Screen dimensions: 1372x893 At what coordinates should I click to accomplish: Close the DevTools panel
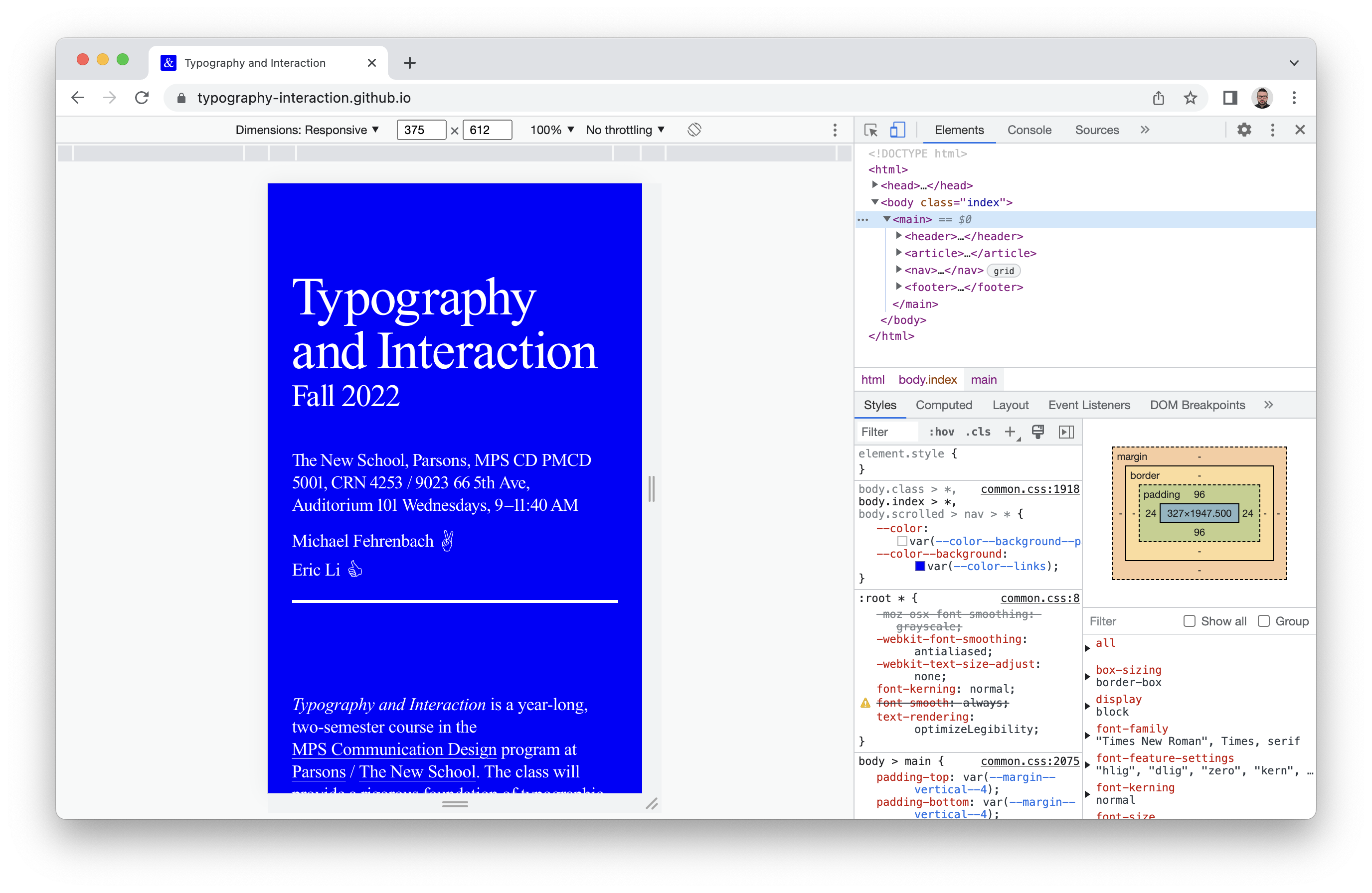click(x=1300, y=130)
